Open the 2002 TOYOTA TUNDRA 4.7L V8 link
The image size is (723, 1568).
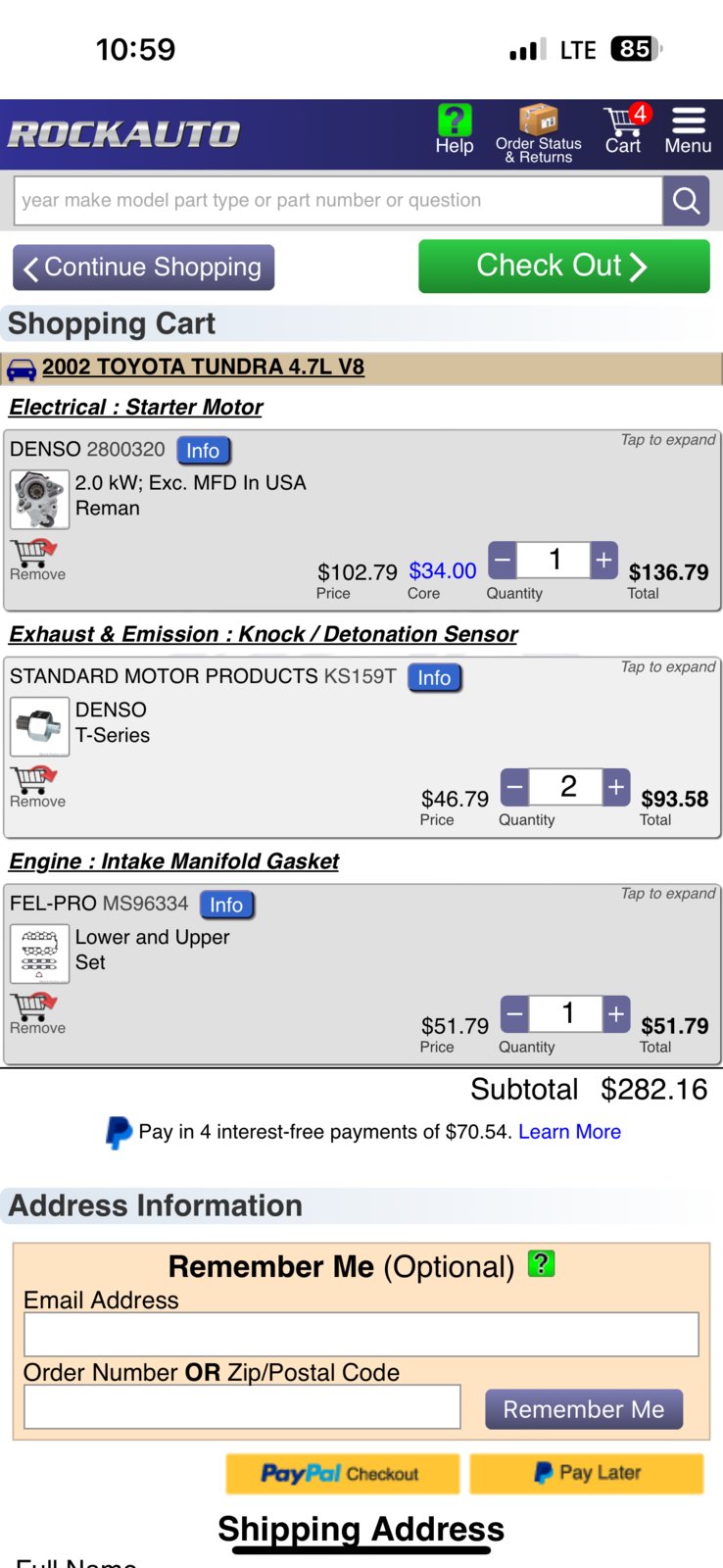point(203,367)
